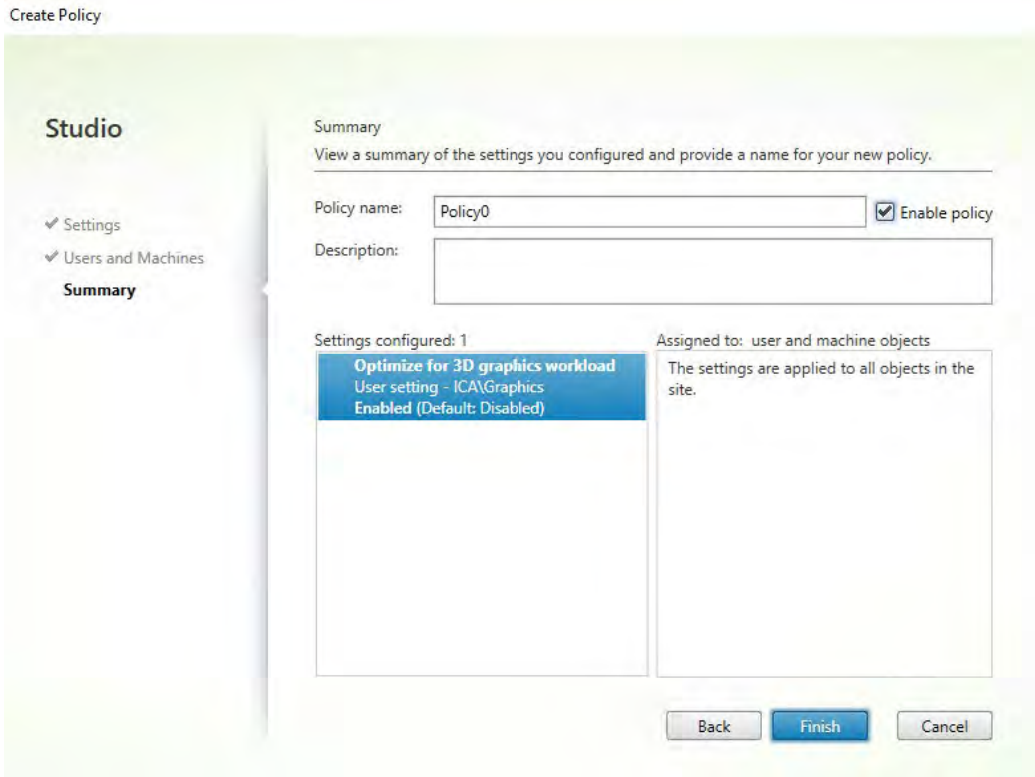Click the settings applied to all objects text
Image resolution: width=1035 pixels, height=777 pixels.
pyautogui.click(x=820, y=377)
